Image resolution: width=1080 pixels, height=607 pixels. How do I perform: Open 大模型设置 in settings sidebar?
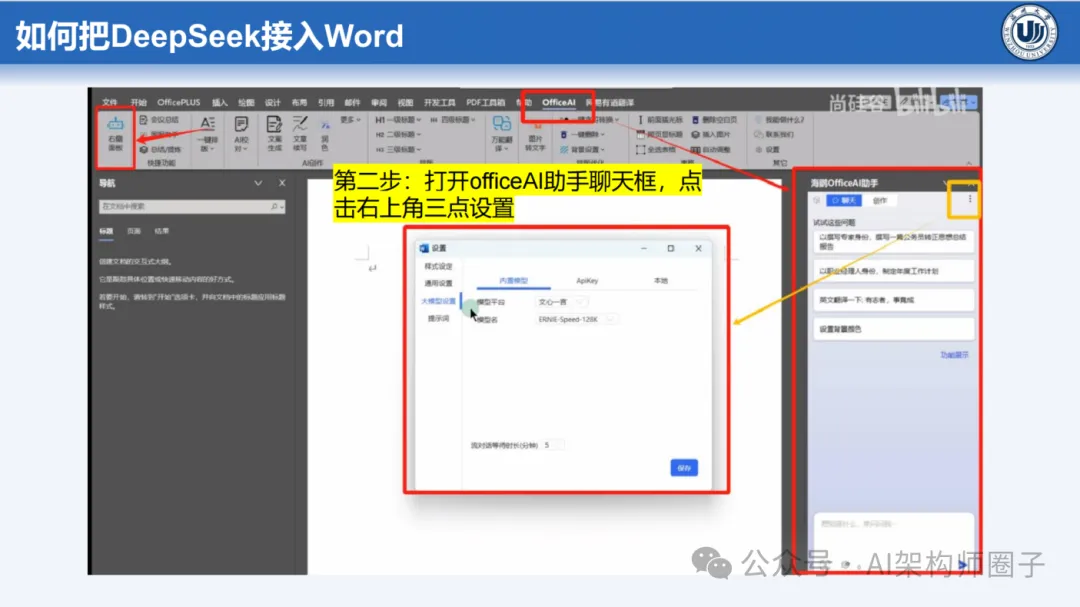pos(438,301)
